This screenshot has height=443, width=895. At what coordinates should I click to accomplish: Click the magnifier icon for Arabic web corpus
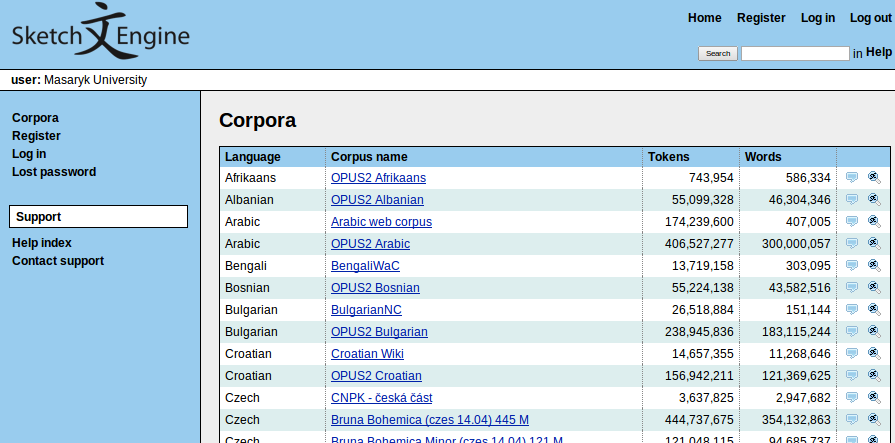click(874, 222)
